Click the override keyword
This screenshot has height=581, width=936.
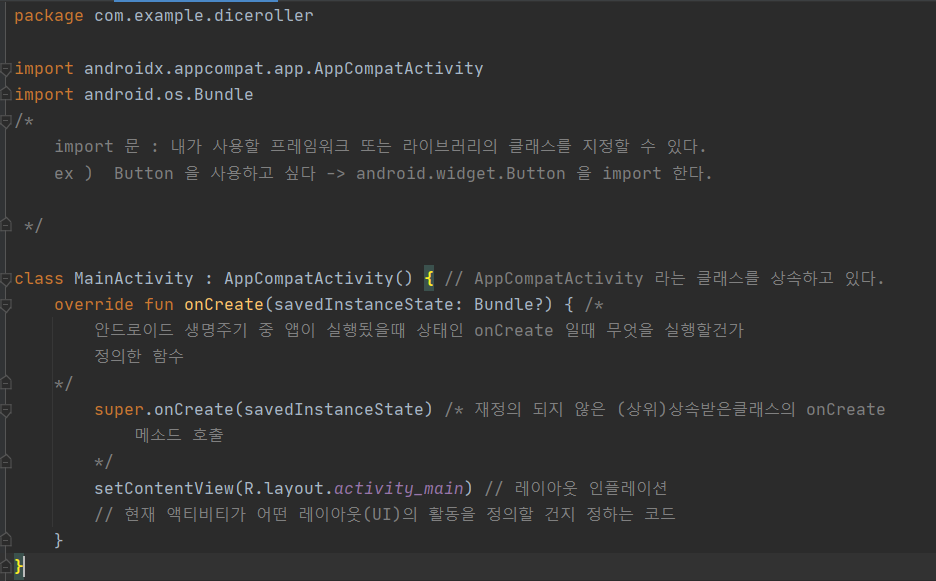[x=94, y=305]
